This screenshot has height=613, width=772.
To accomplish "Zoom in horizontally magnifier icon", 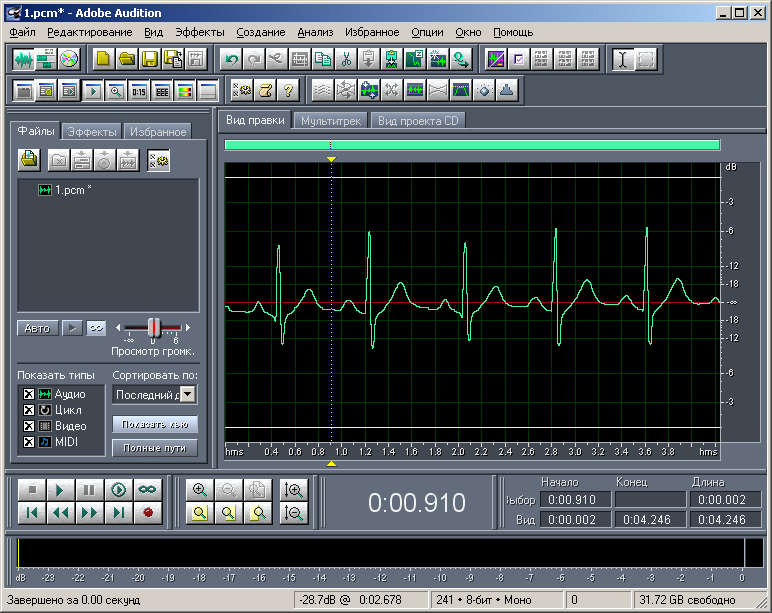I will click(x=199, y=490).
